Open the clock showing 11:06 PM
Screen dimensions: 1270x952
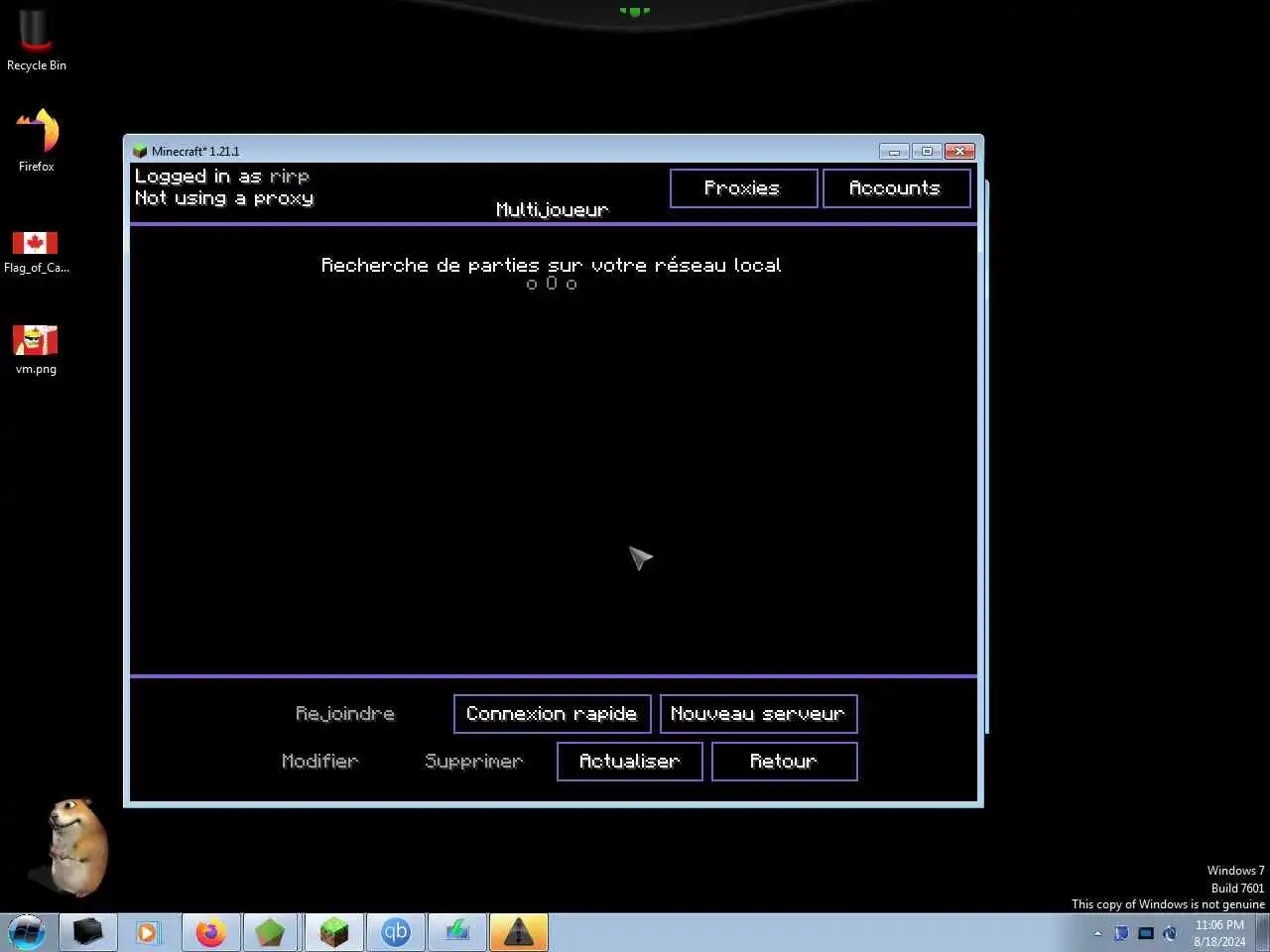click(1219, 933)
